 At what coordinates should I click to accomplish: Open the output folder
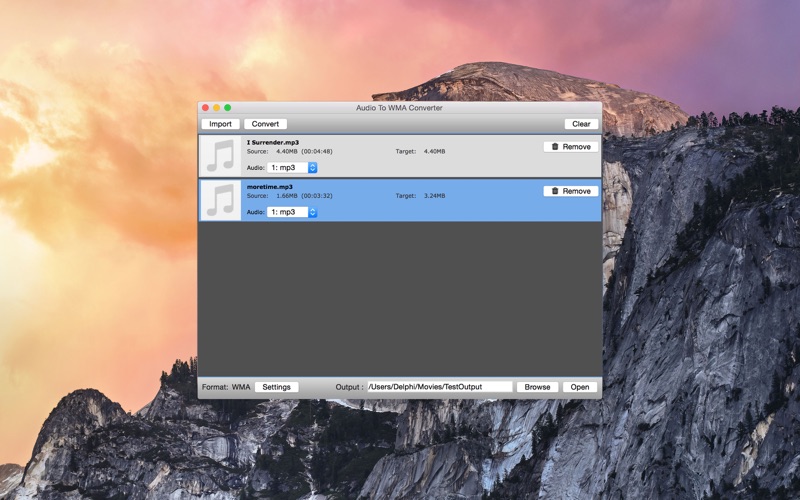tap(580, 387)
